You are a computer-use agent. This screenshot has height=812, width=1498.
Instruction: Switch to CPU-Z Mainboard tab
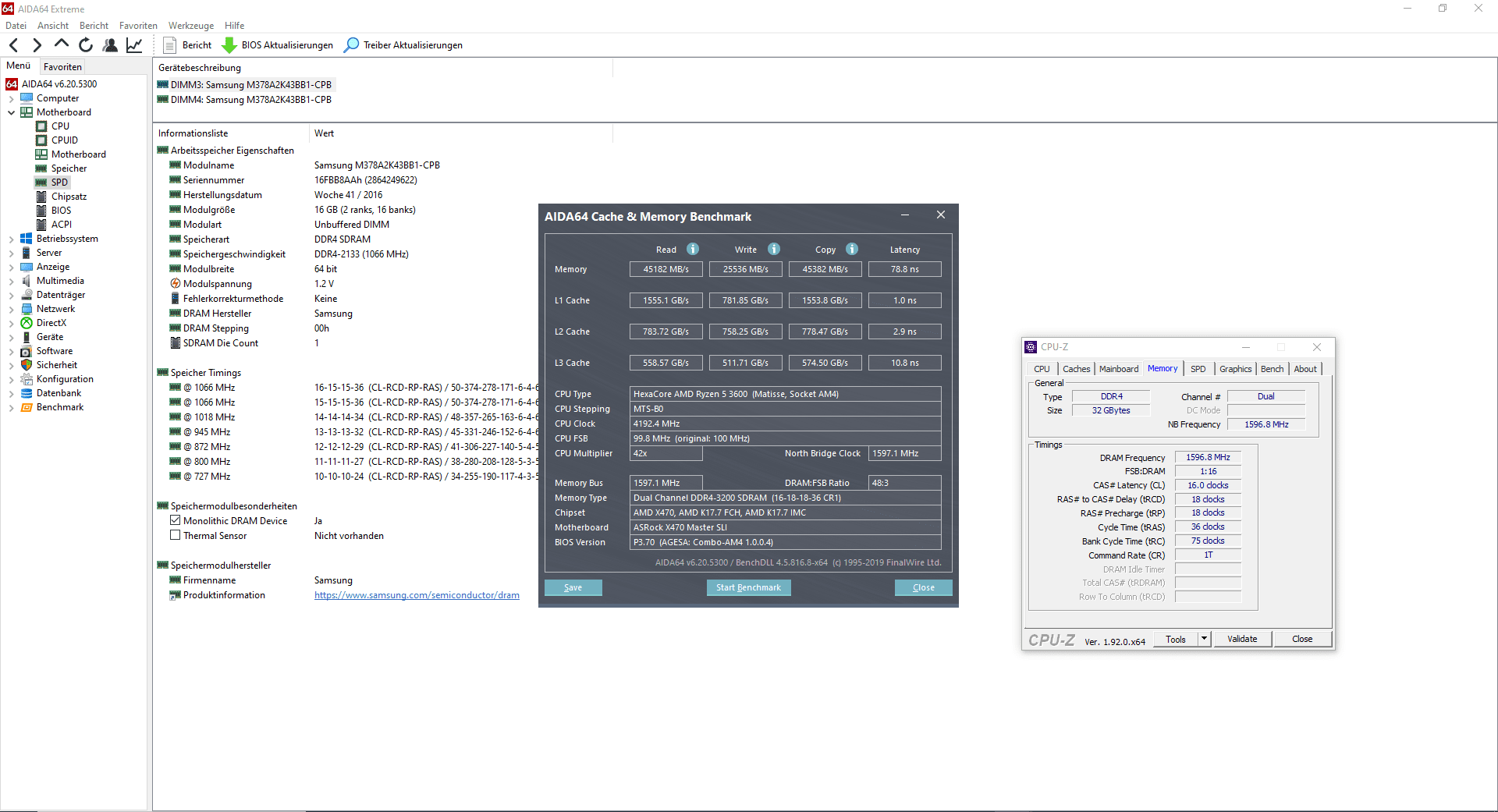pyautogui.click(x=1119, y=369)
